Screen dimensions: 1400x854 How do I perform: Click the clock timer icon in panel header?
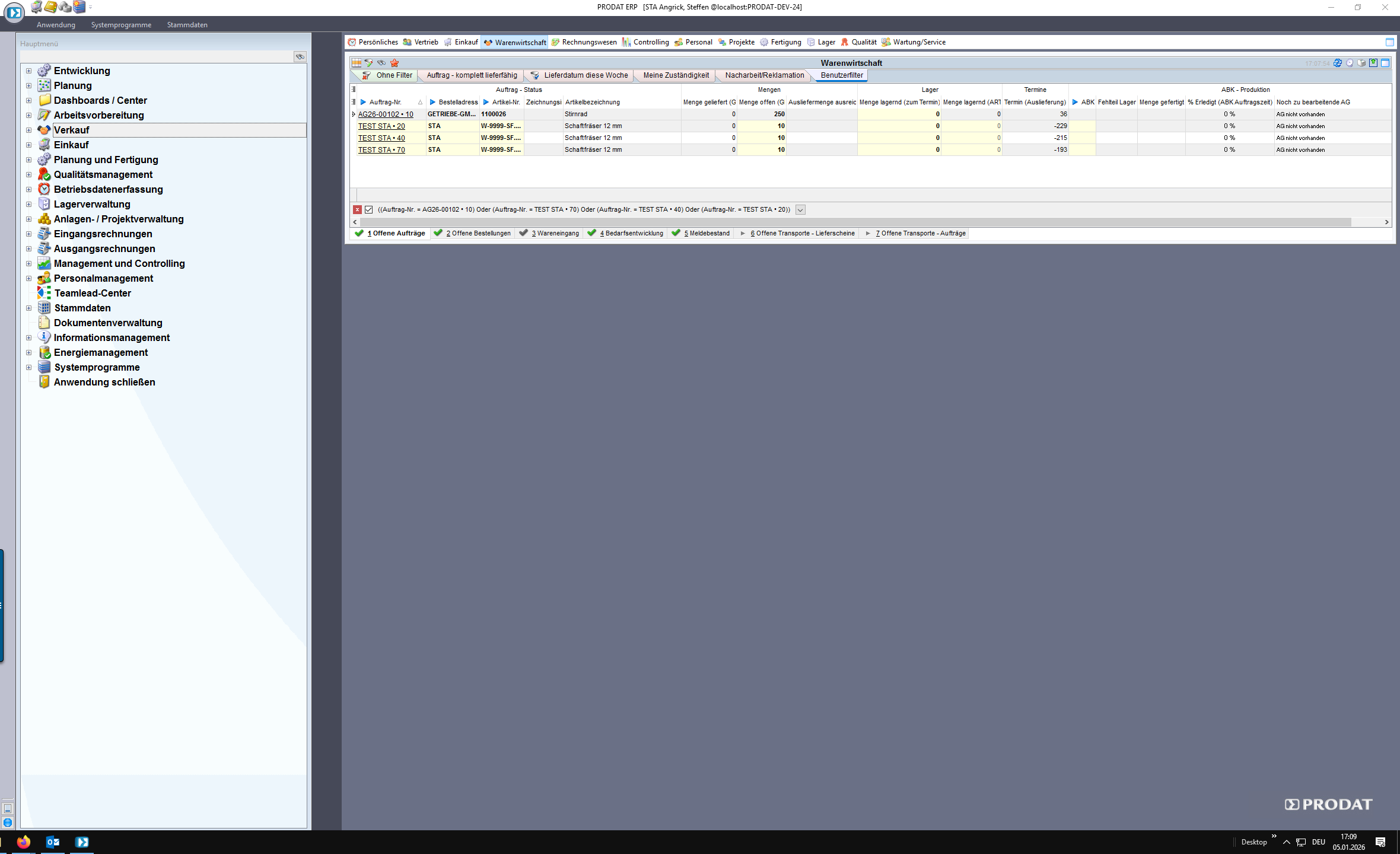pyautogui.click(x=1350, y=63)
